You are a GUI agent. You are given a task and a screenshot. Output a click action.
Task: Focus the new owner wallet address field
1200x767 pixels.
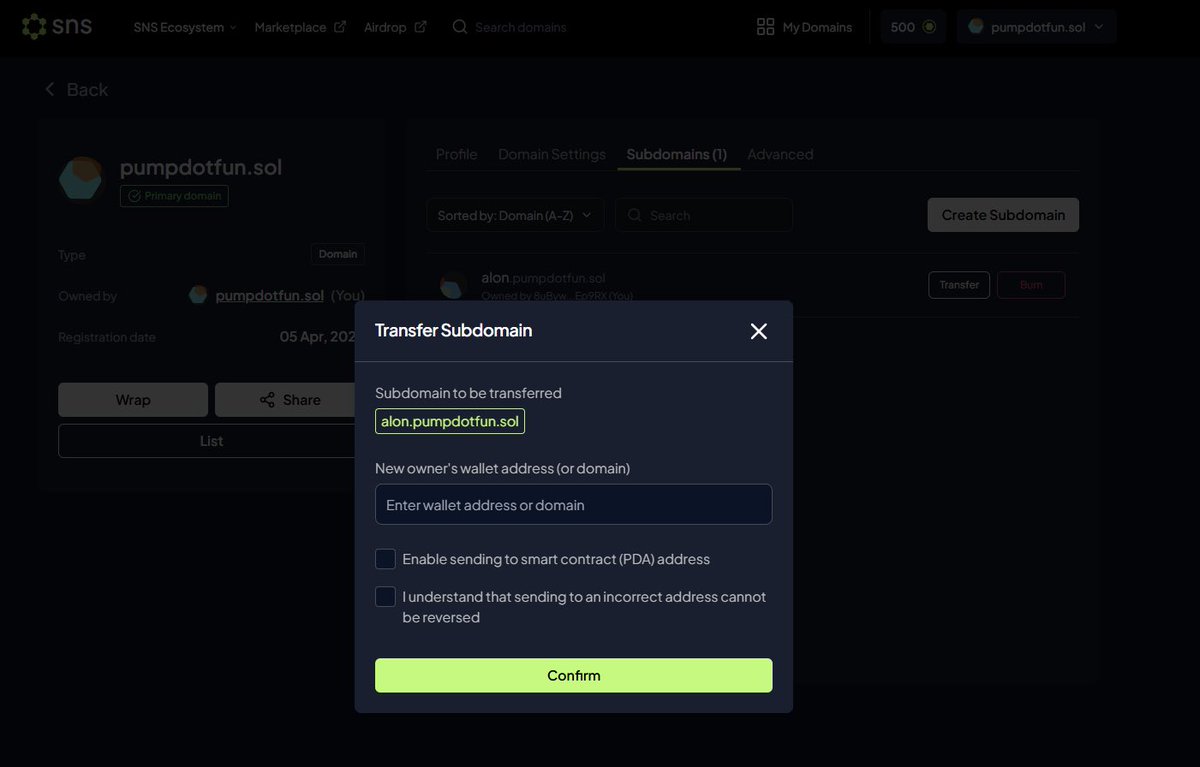pyautogui.click(x=573, y=504)
